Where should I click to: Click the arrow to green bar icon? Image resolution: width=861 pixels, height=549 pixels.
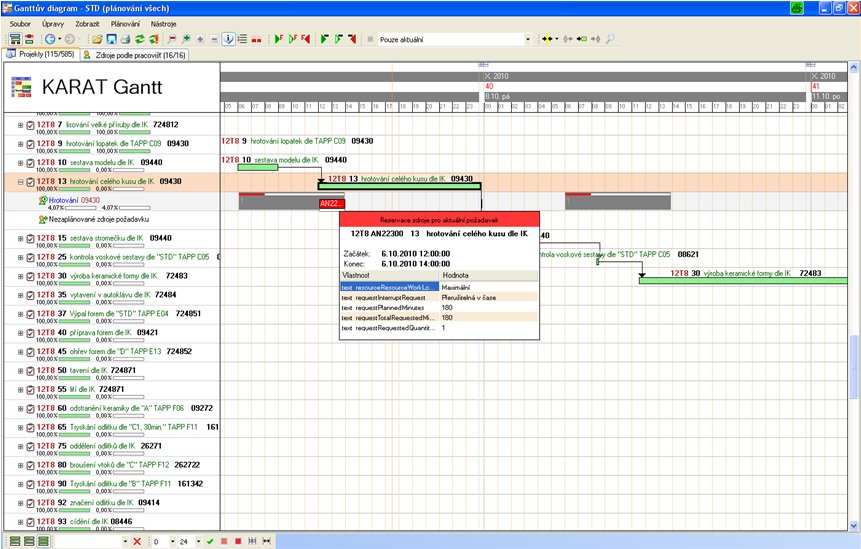[582, 39]
